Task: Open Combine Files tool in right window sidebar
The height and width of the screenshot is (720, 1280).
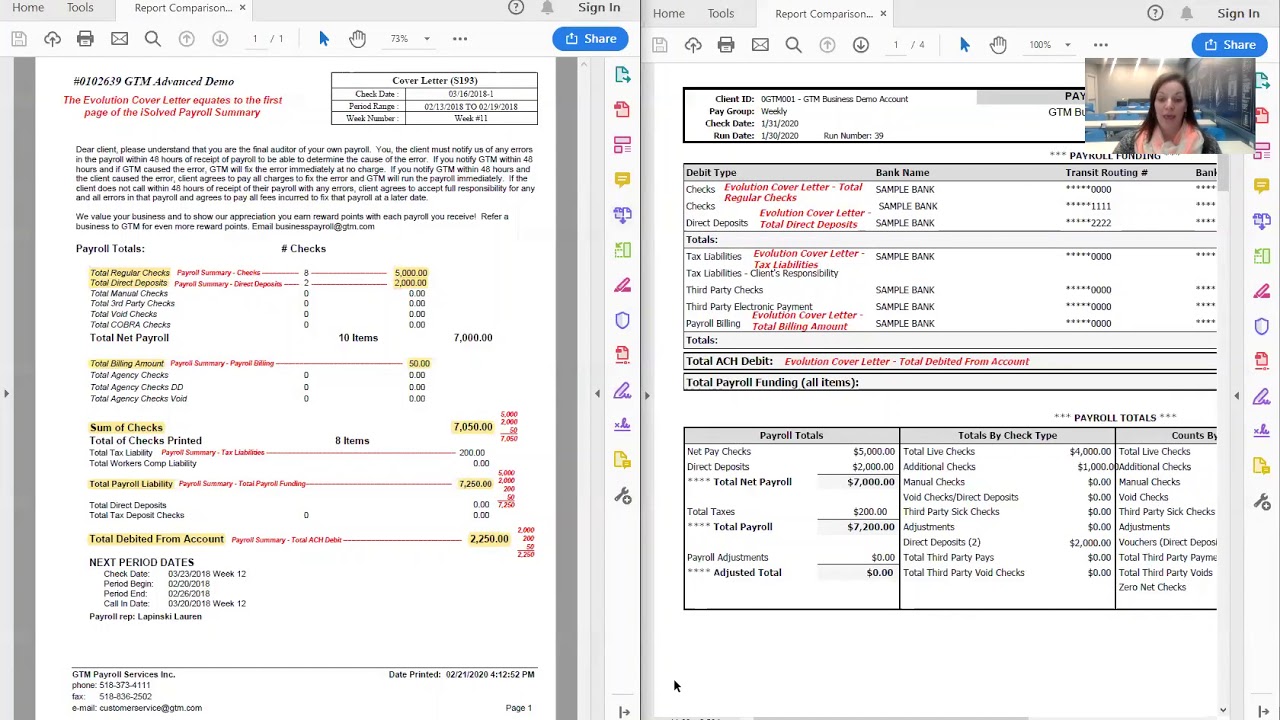Action: (1262, 221)
